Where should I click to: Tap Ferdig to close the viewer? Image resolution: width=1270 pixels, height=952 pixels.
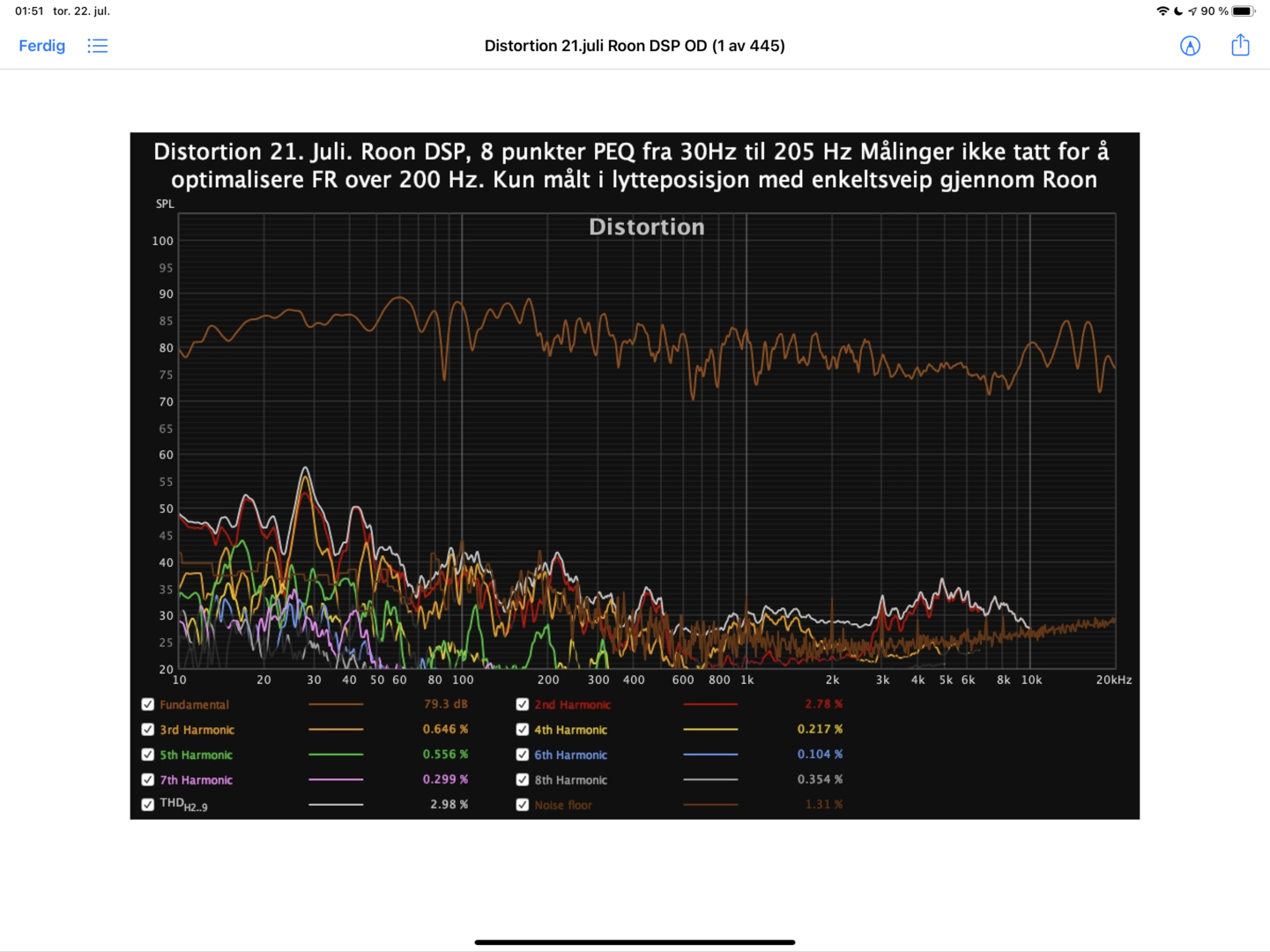tap(42, 46)
